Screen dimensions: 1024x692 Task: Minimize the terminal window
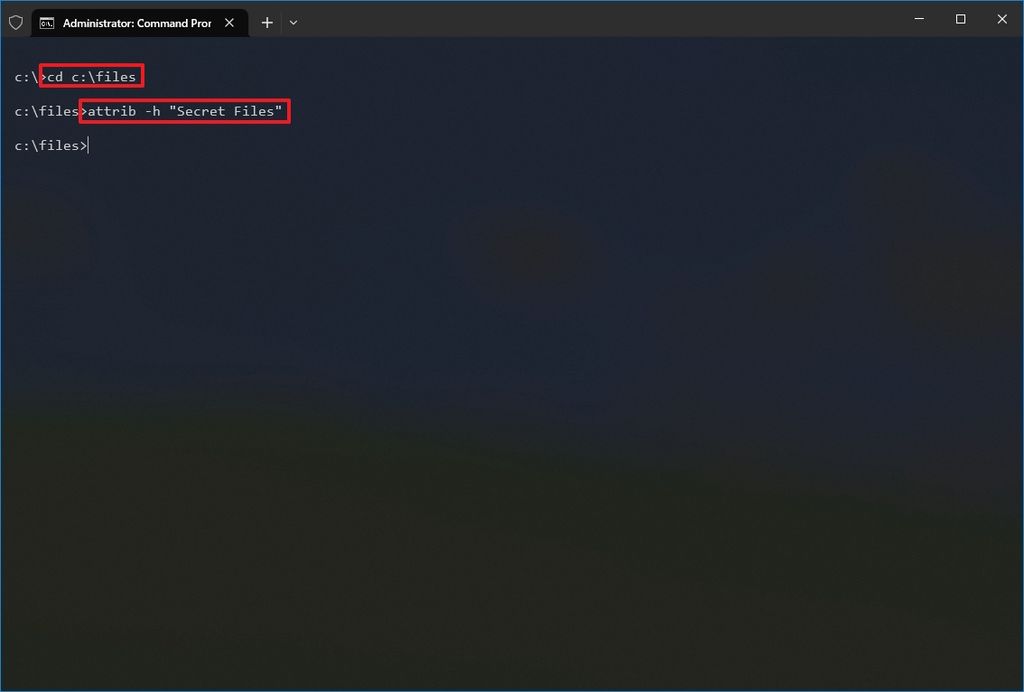point(919,19)
